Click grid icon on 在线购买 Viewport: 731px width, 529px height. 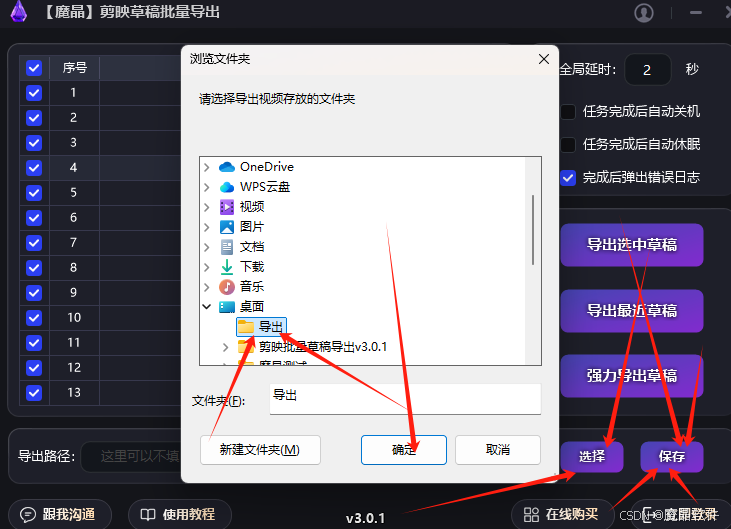(x=531, y=515)
